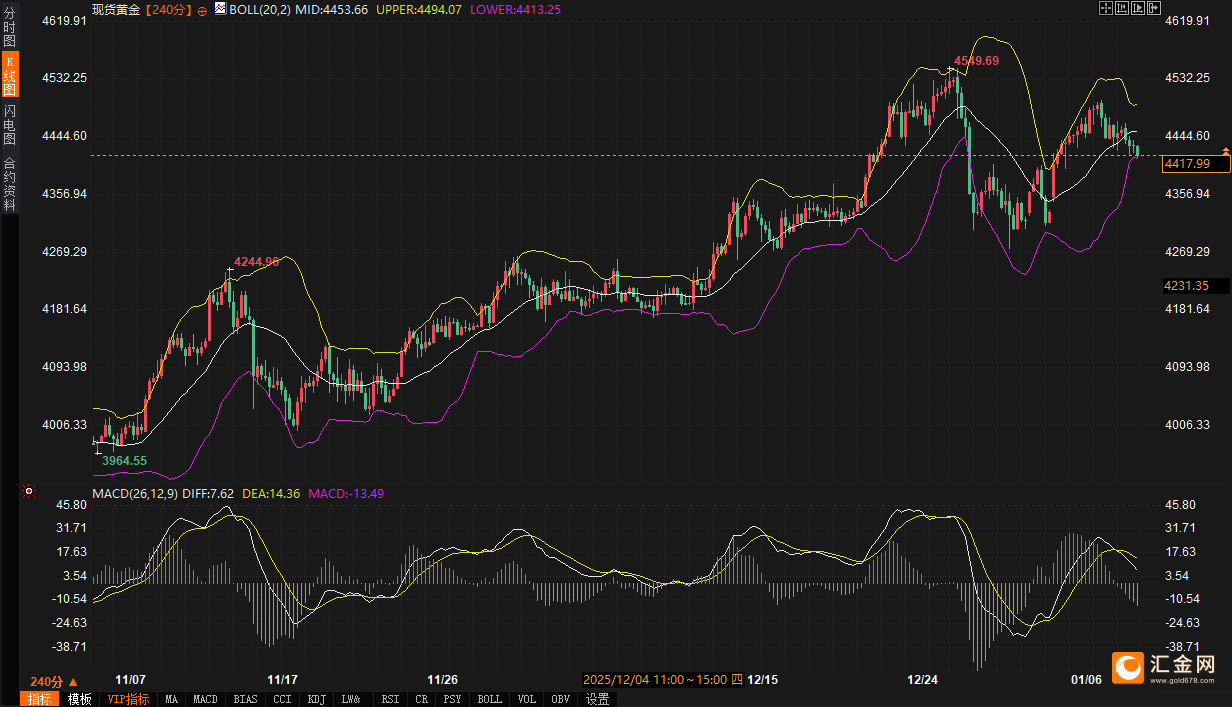
Task: Click the red target icon left of MACD
Action: point(29,492)
